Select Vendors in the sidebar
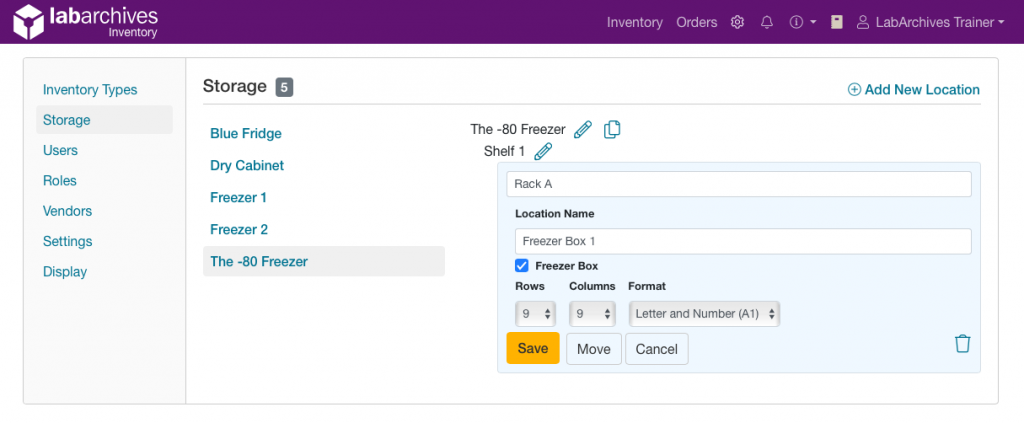Viewport: 1024px width, 423px height. (x=67, y=211)
